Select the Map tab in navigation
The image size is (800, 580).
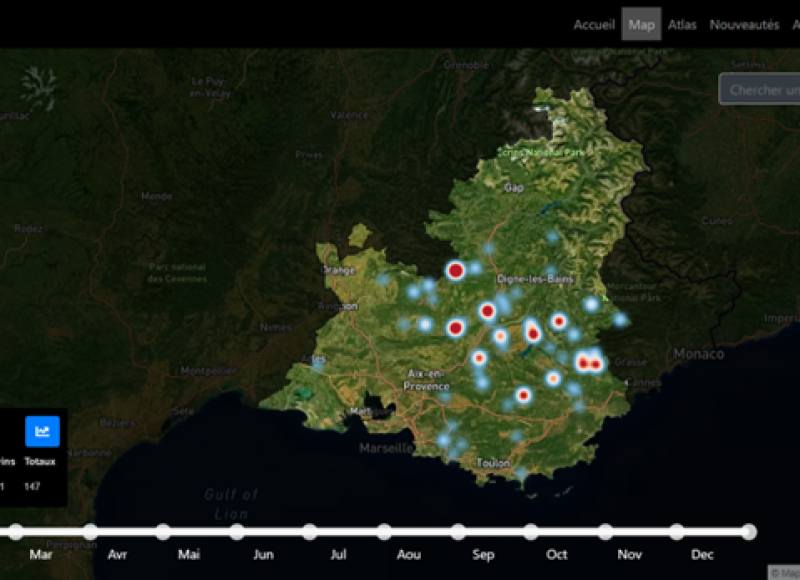(642, 25)
